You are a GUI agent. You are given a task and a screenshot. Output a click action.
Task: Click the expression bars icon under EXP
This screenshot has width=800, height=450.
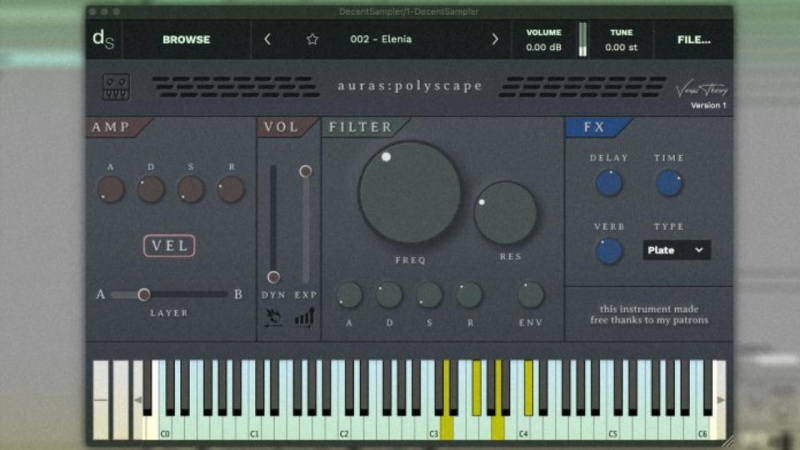[305, 317]
